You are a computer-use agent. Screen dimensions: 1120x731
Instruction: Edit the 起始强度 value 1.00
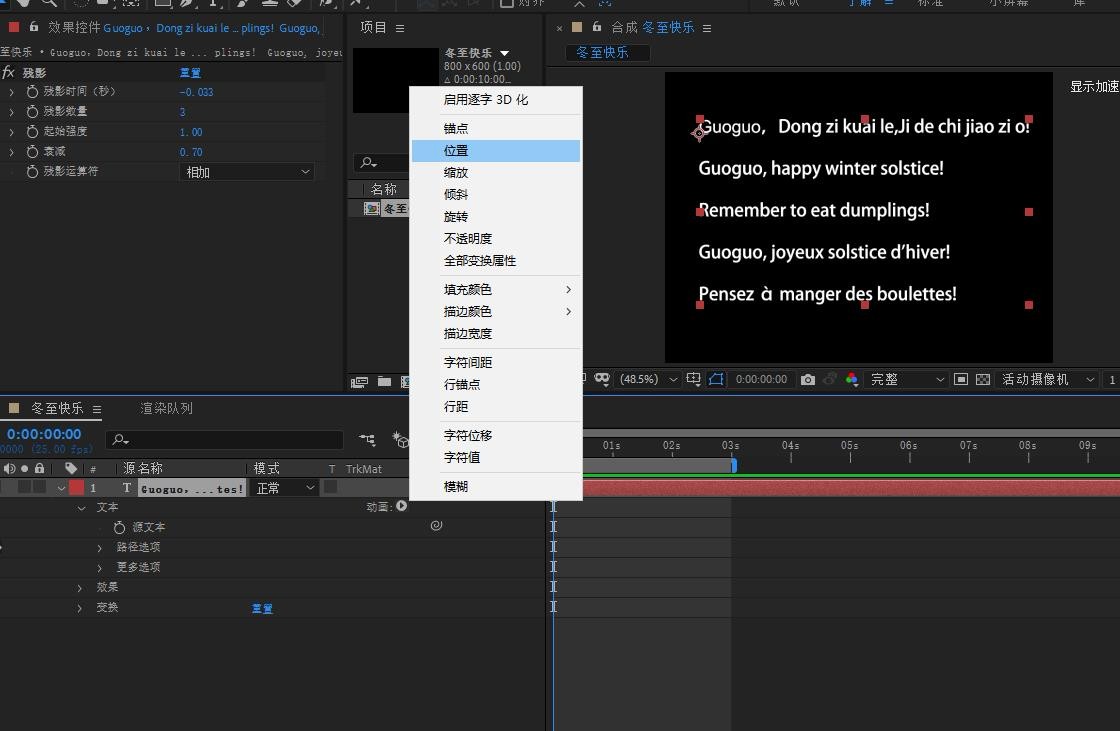[191, 132]
